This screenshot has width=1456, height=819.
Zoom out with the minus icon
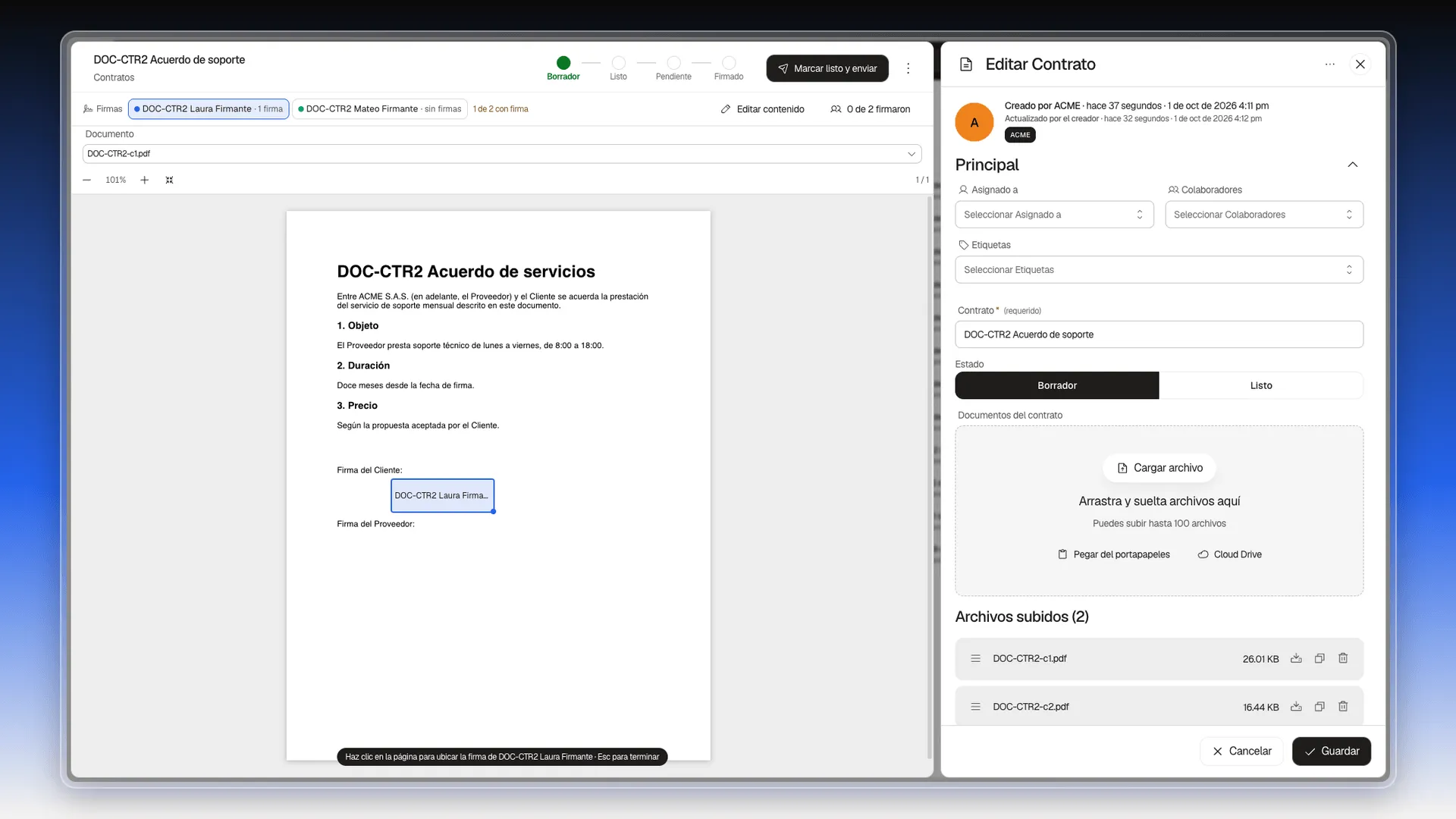click(86, 180)
